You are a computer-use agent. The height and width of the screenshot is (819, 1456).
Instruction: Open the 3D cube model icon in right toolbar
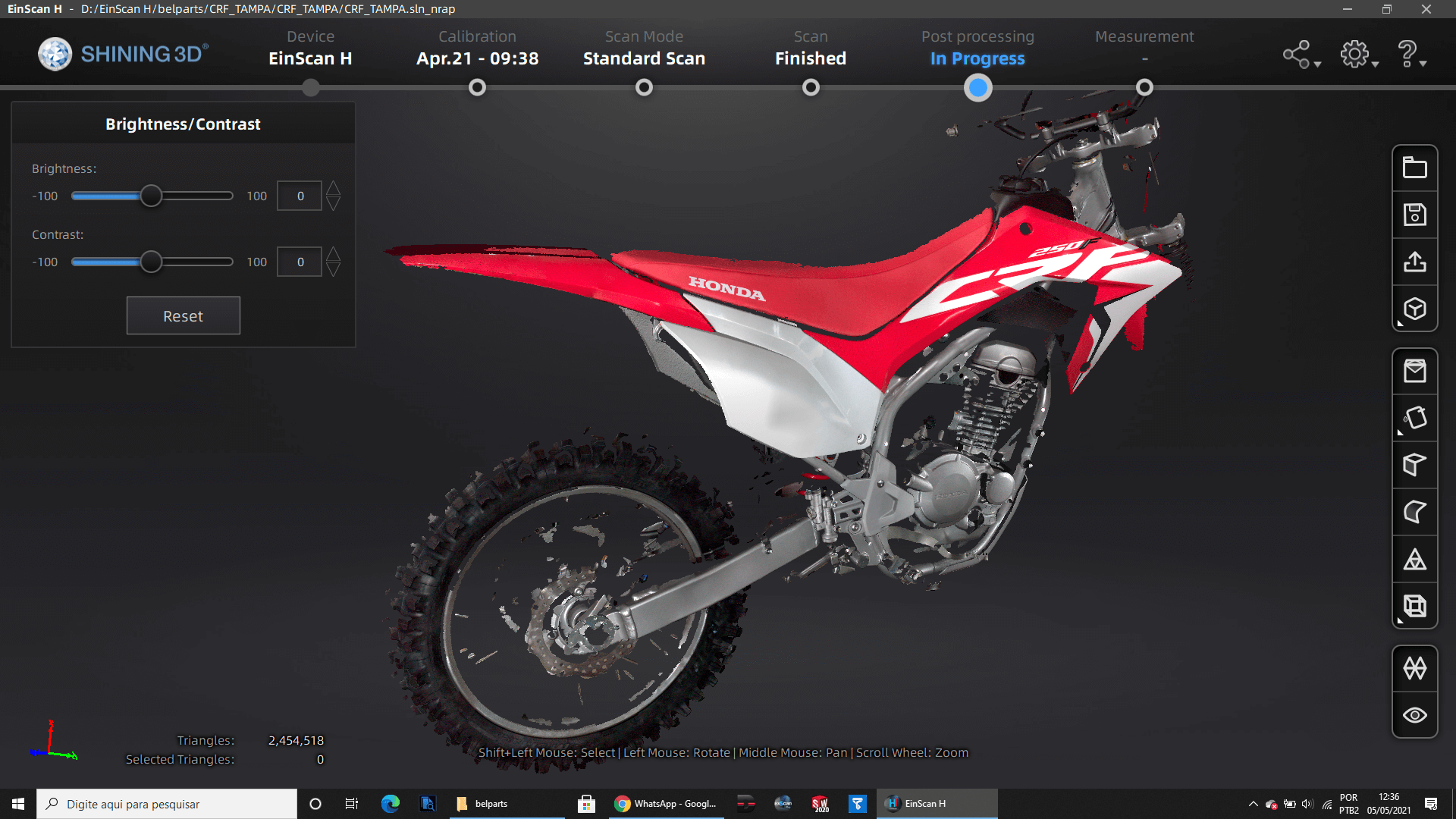1414,309
